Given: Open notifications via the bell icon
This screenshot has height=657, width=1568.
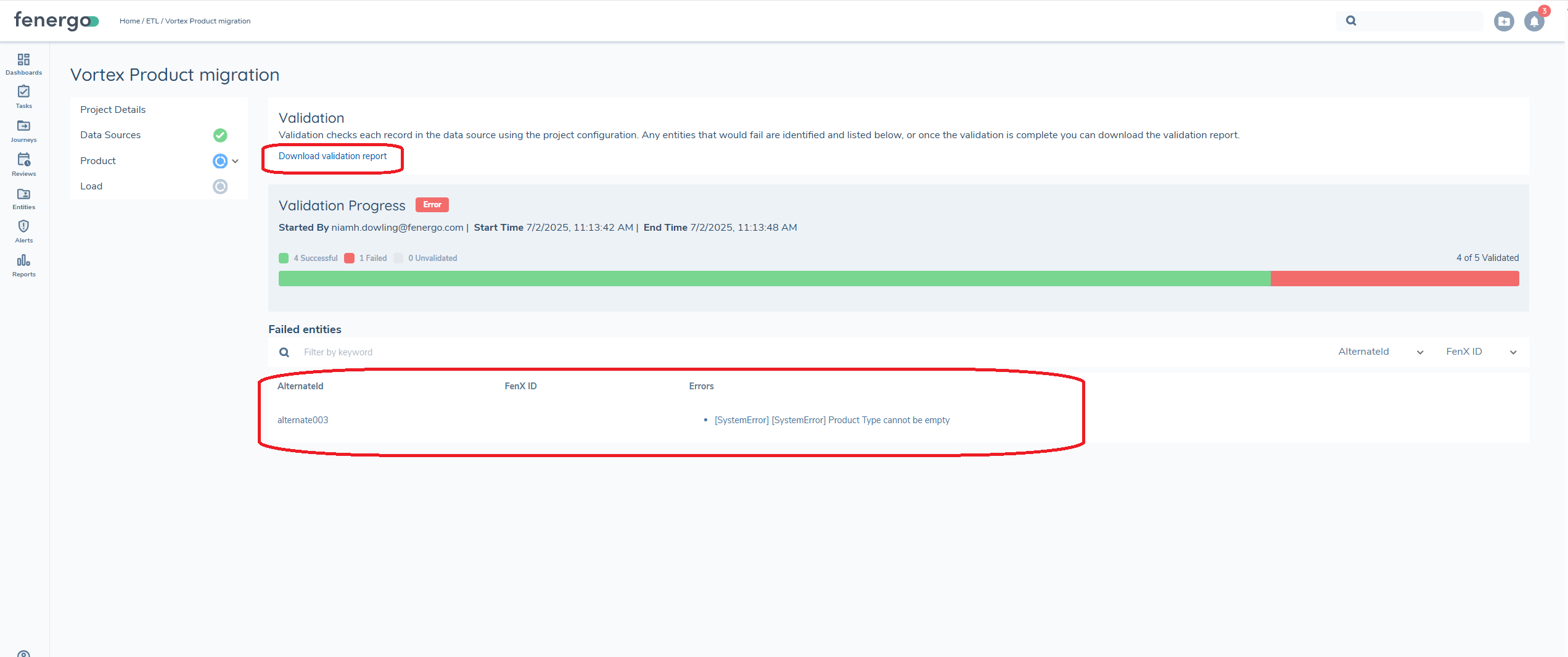Looking at the screenshot, I should click(x=1534, y=20).
